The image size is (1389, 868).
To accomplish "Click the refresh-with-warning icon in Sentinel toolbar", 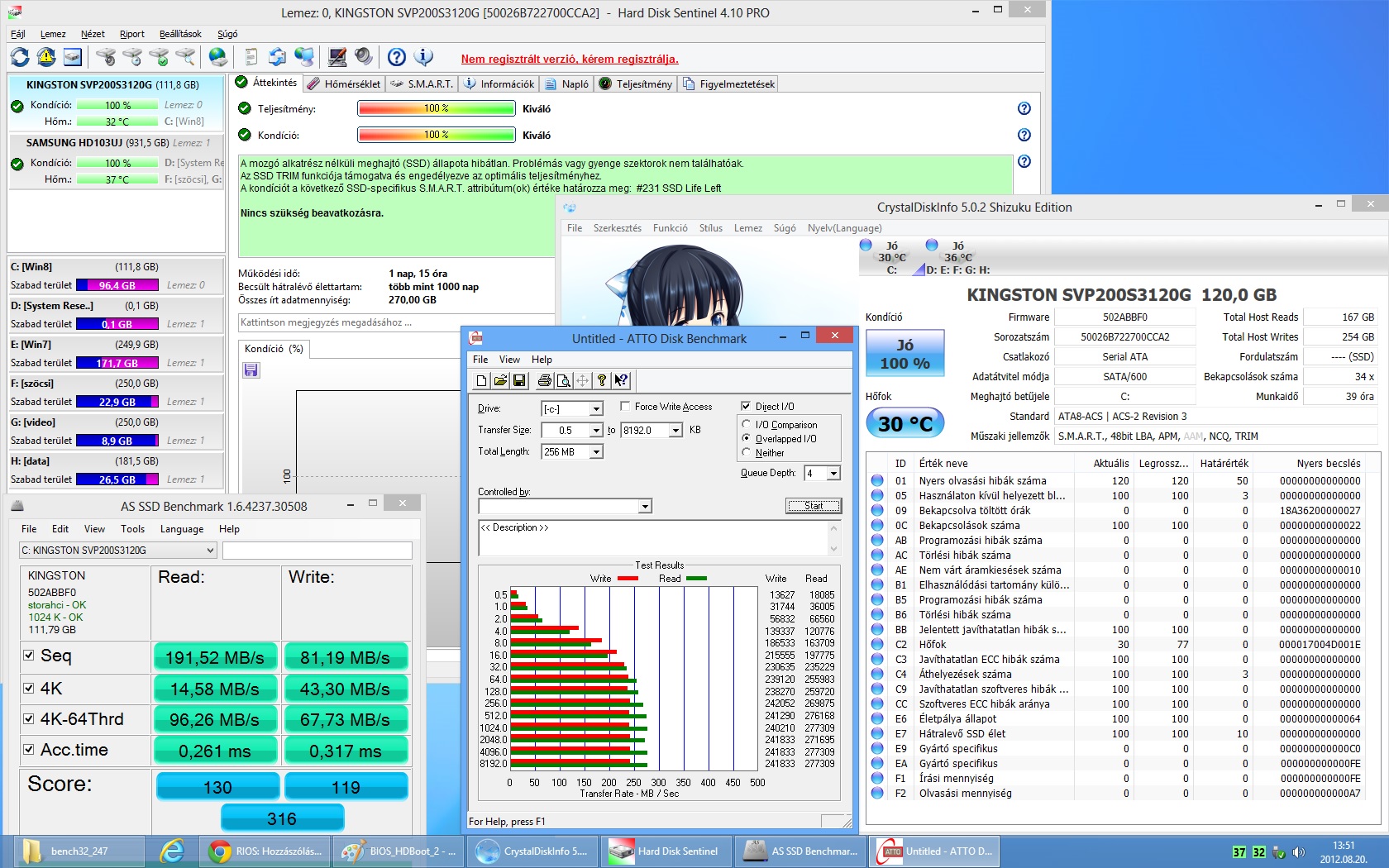I will pyautogui.click(x=46, y=57).
